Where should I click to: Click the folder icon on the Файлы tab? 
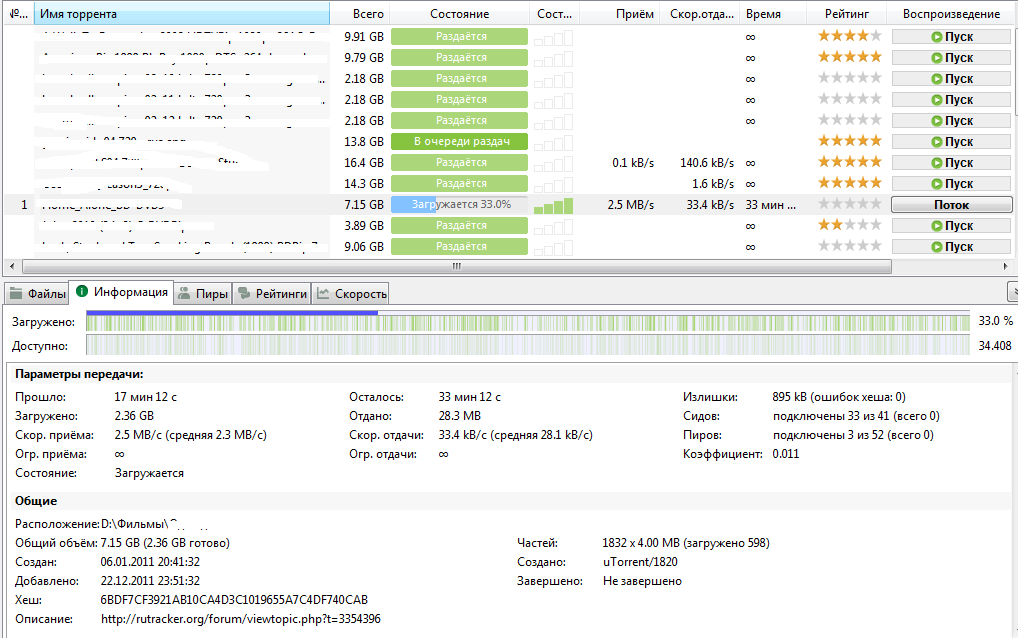pos(17,293)
